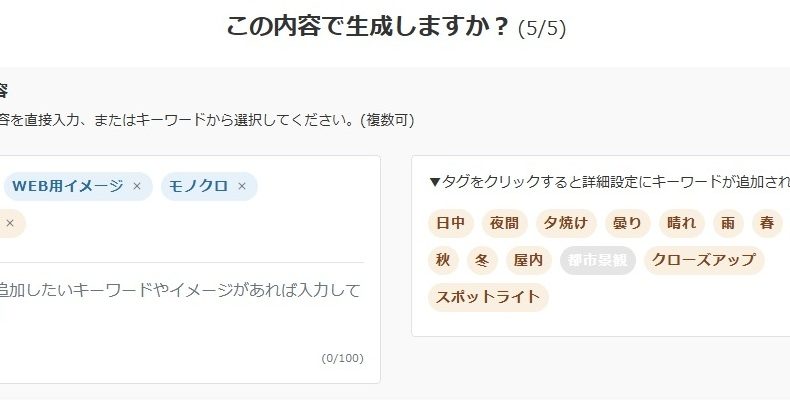The width and height of the screenshot is (790, 406).
Task: Click the WEB用イメージ chip label
Action: (67, 186)
